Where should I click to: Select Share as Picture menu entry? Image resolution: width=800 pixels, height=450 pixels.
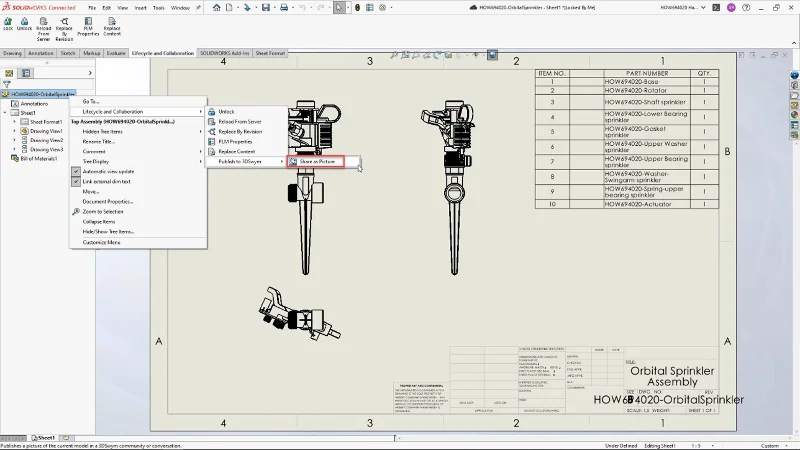pyautogui.click(x=315, y=161)
